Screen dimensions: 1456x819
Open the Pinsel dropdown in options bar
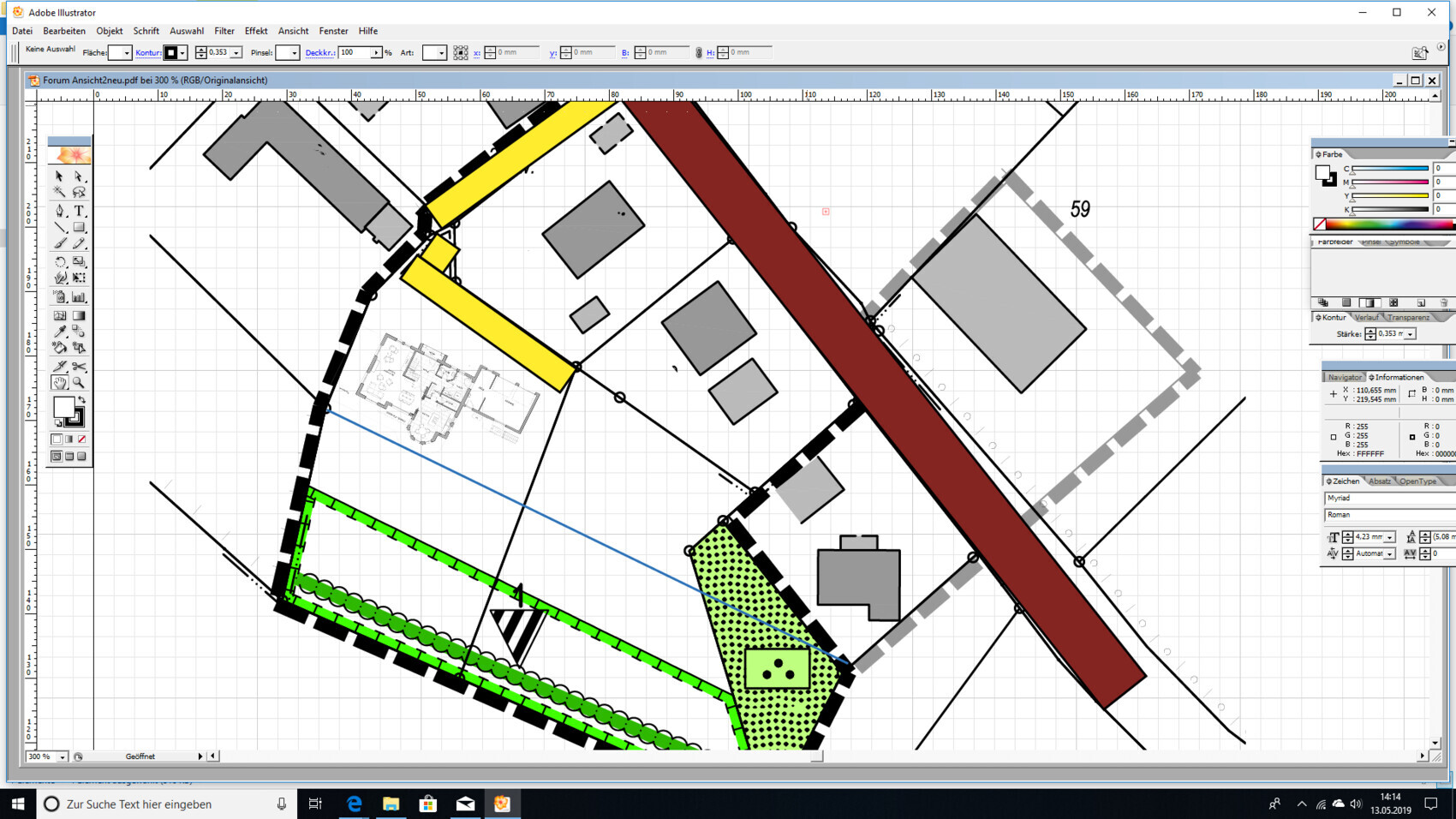295,52
